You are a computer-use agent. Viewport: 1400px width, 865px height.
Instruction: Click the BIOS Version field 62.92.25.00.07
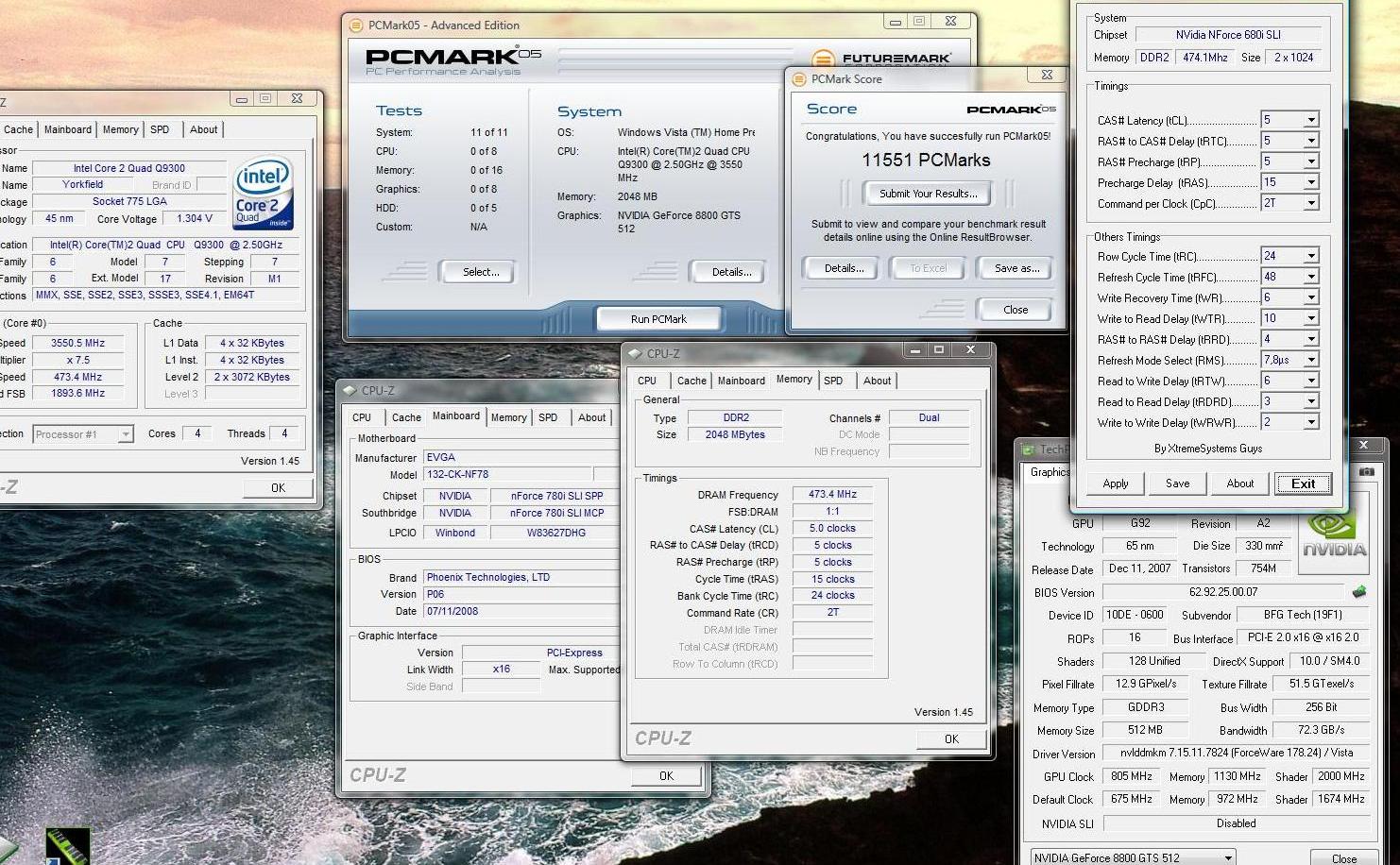click(1222, 593)
